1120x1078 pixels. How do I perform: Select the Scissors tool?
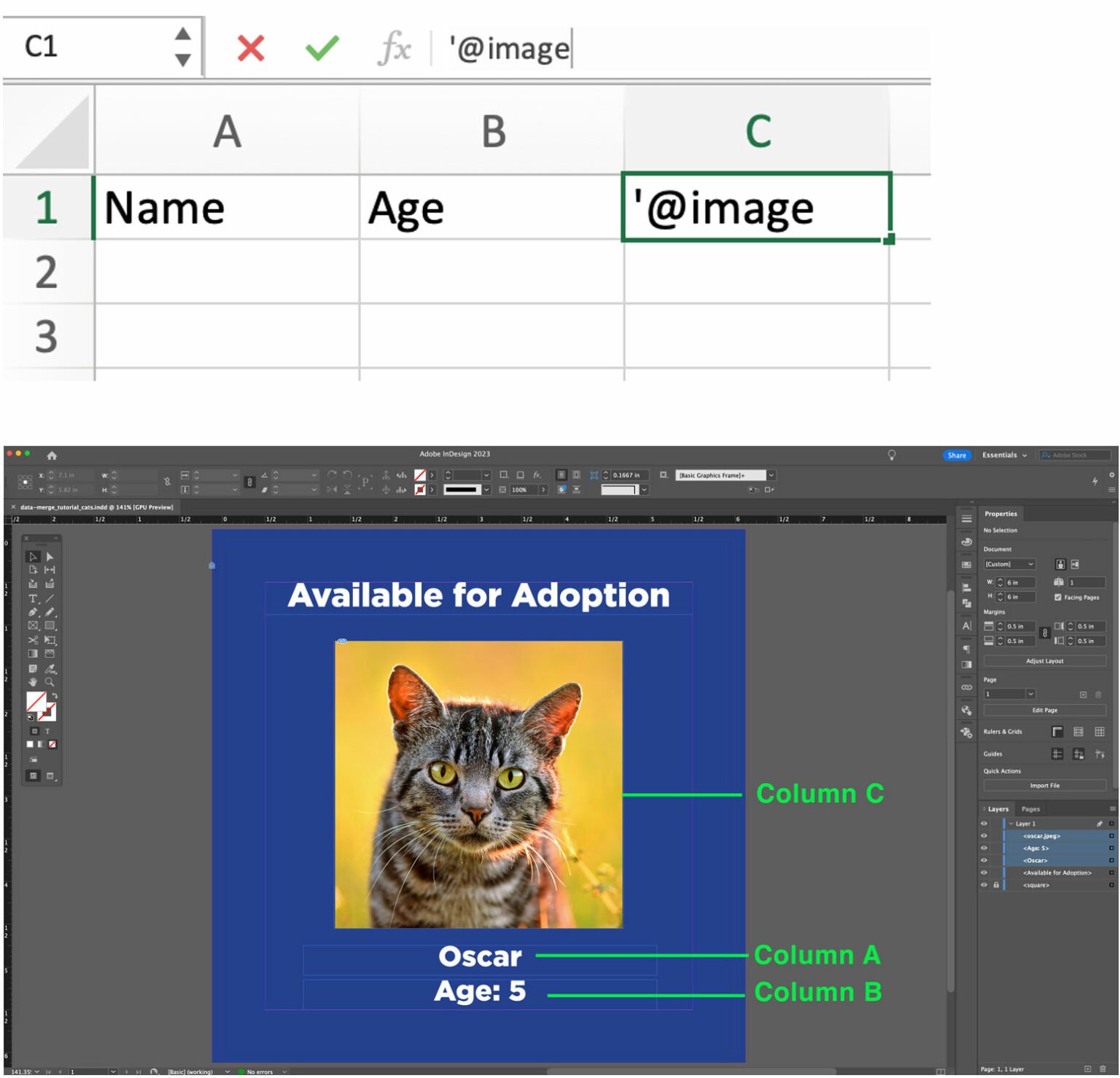point(33,640)
